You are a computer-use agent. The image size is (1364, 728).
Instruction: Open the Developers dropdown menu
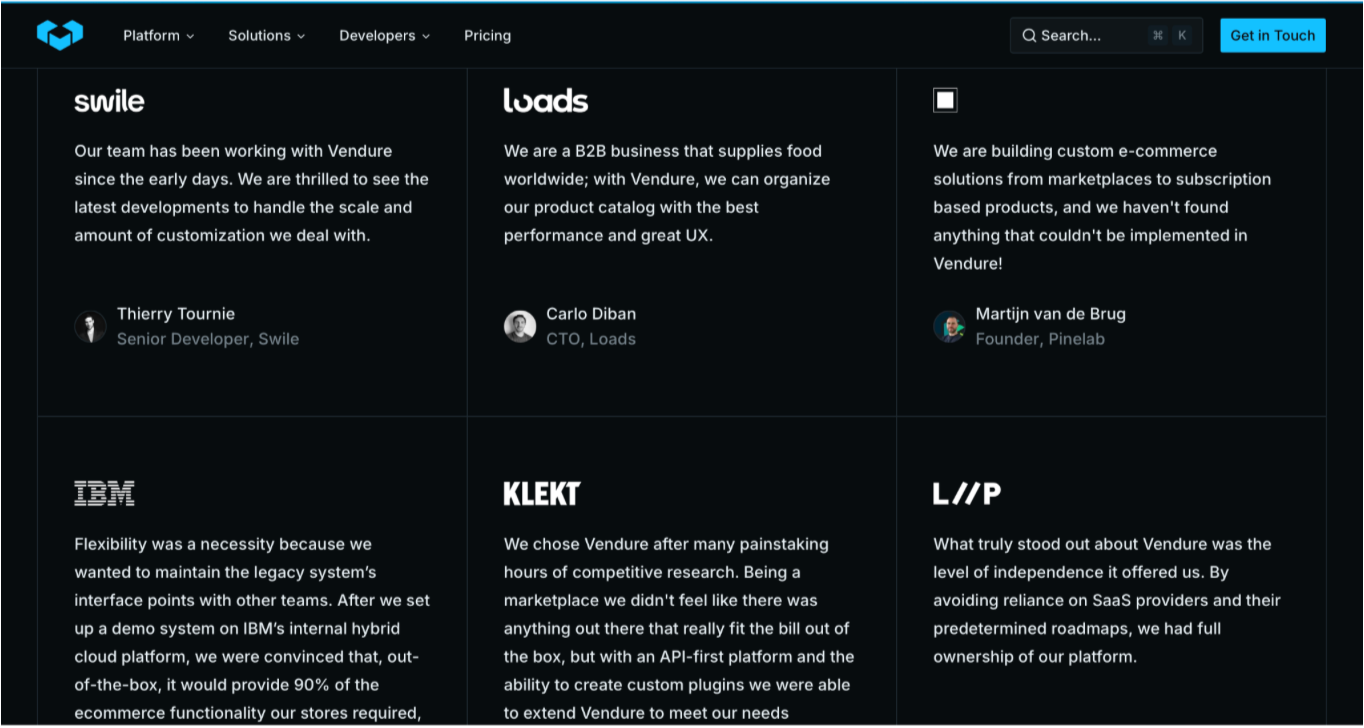(384, 36)
